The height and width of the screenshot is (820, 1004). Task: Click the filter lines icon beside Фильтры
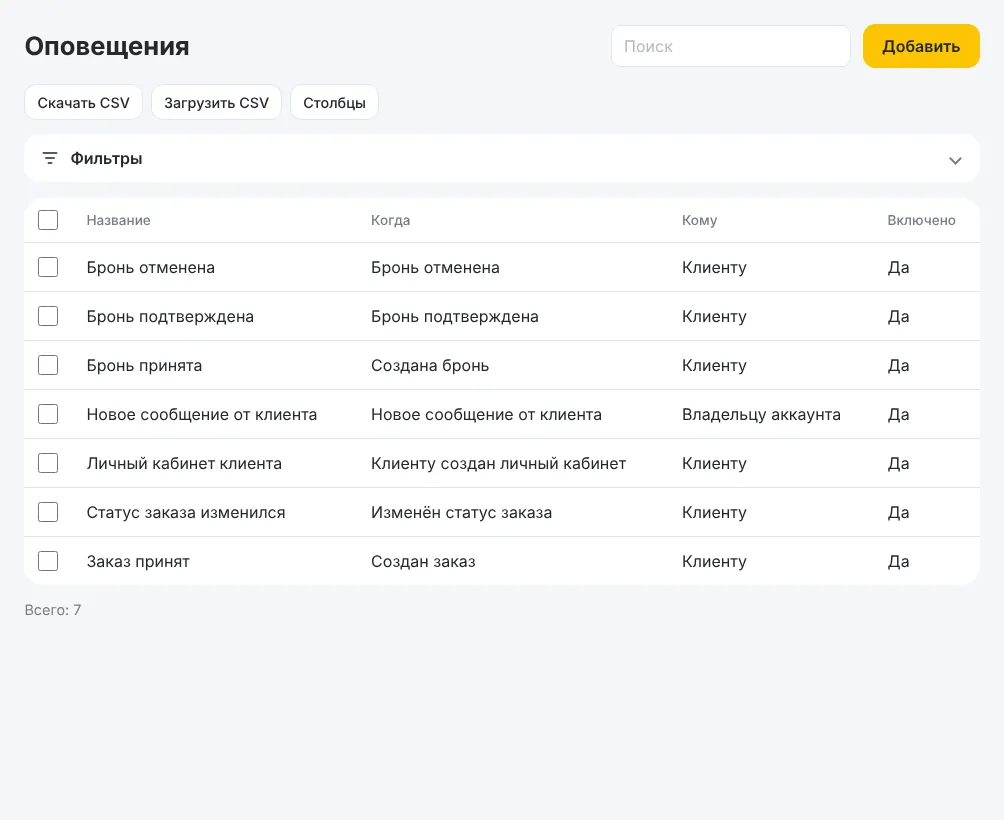50,158
